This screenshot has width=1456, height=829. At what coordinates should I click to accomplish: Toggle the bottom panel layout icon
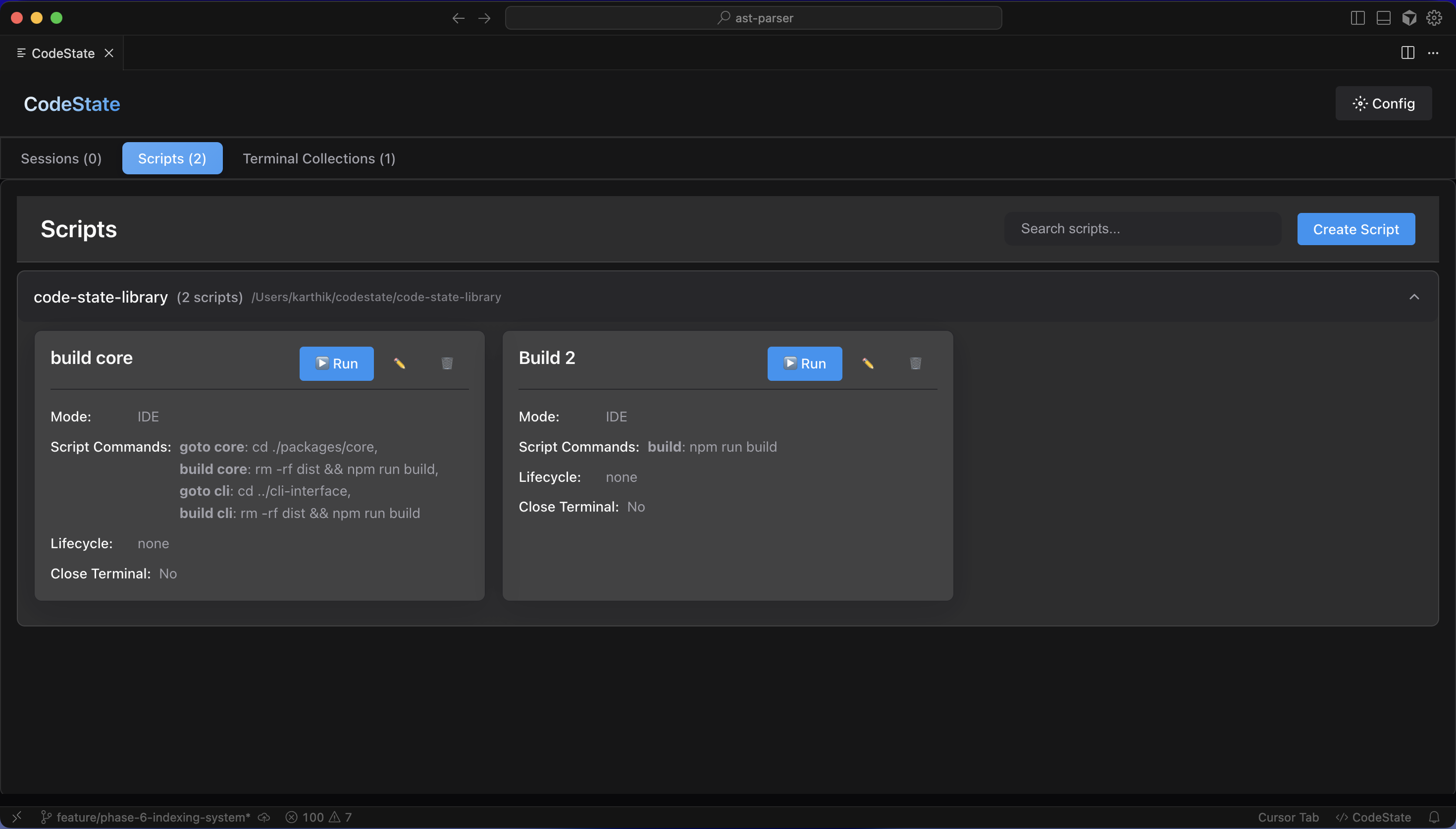(x=1383, y=18)
